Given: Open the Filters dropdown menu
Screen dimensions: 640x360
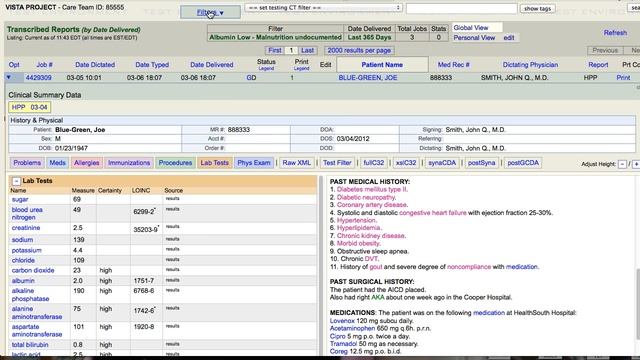Looking at the screenshot, I should 210,12.
